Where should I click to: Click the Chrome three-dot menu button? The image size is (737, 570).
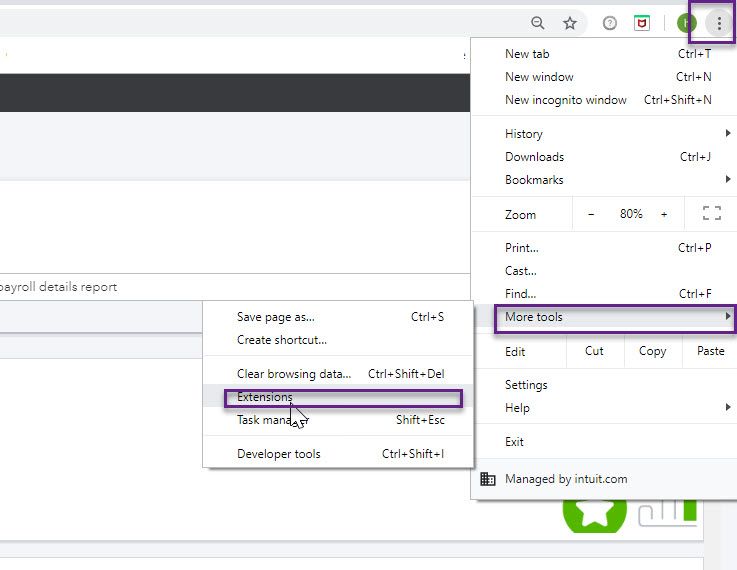tap(718, 23)
